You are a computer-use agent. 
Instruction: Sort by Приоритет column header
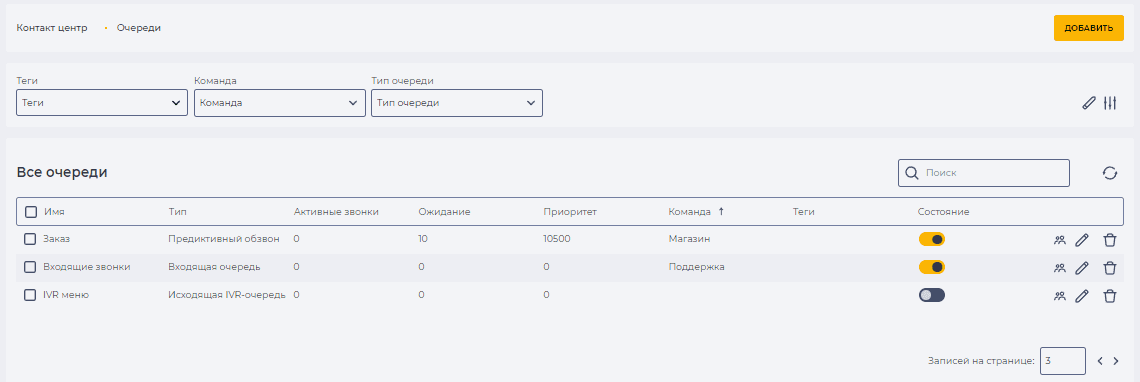coord(569,212)
